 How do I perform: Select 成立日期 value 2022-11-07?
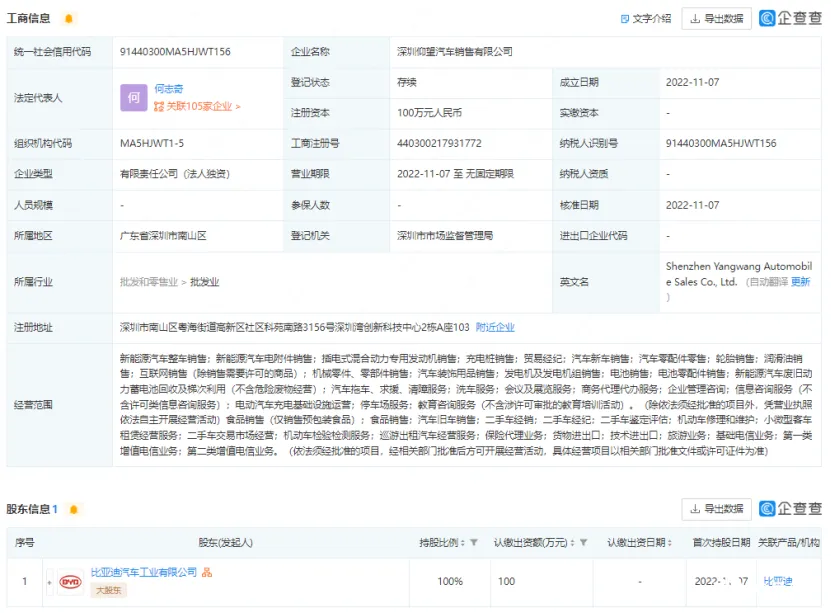(x=692, y=82)
